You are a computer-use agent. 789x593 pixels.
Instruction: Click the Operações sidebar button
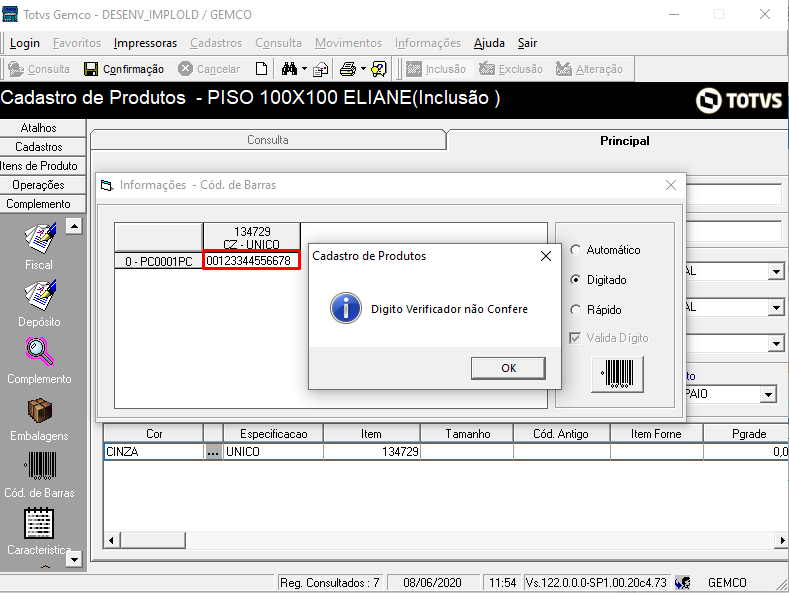tap(43, 185)
